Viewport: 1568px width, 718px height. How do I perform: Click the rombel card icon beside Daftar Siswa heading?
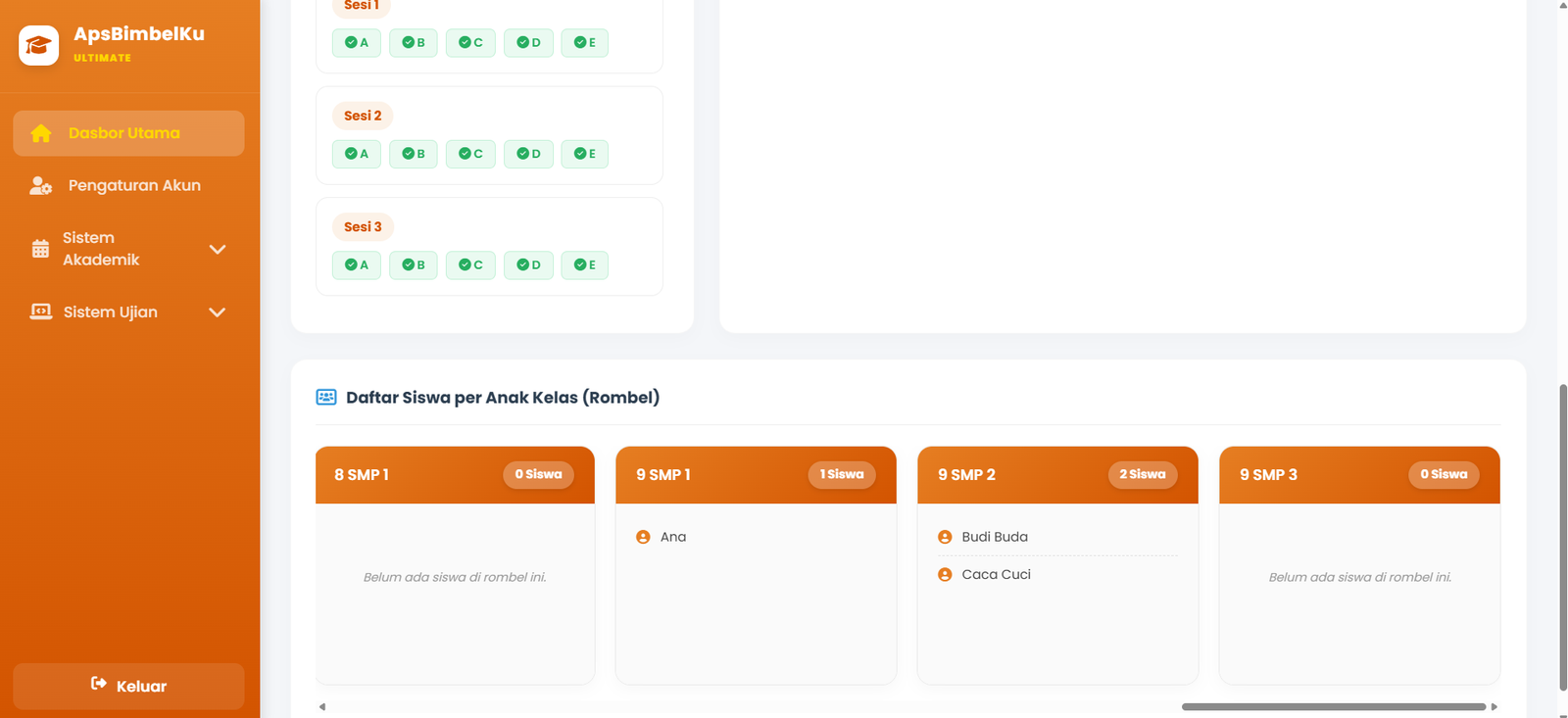tap(326, 397)
